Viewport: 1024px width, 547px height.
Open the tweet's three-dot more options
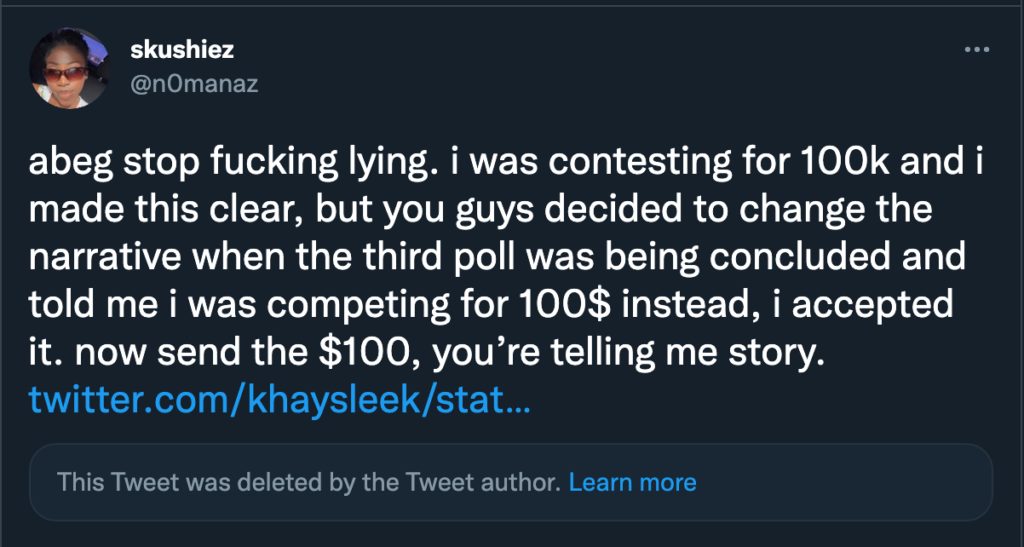coord(976,49)
